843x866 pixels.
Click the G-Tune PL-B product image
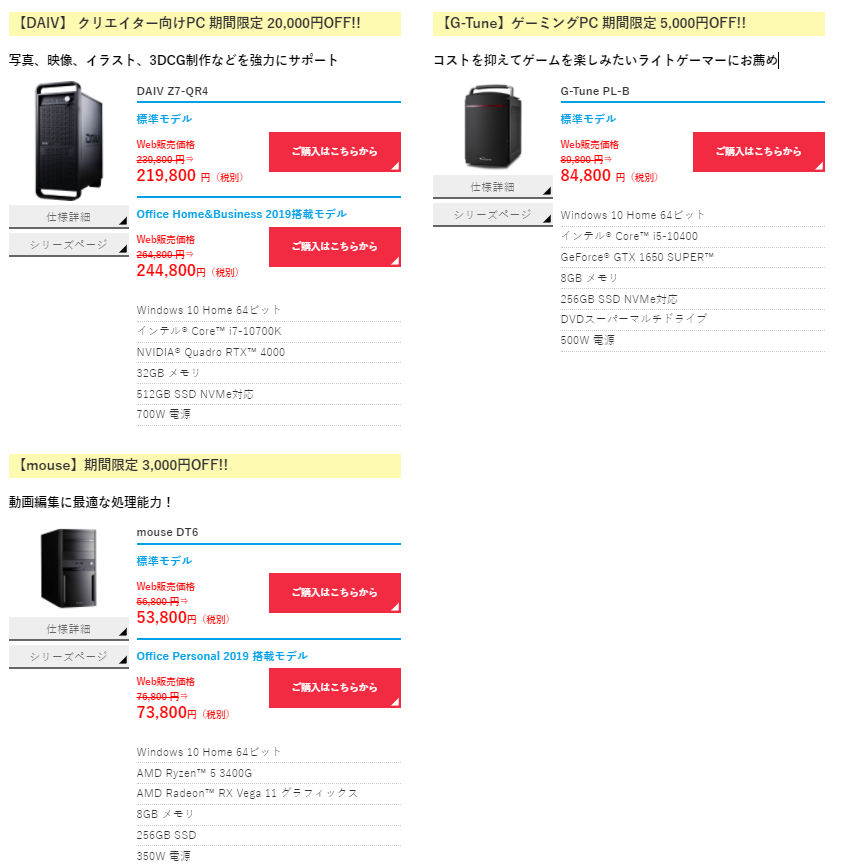493,126
